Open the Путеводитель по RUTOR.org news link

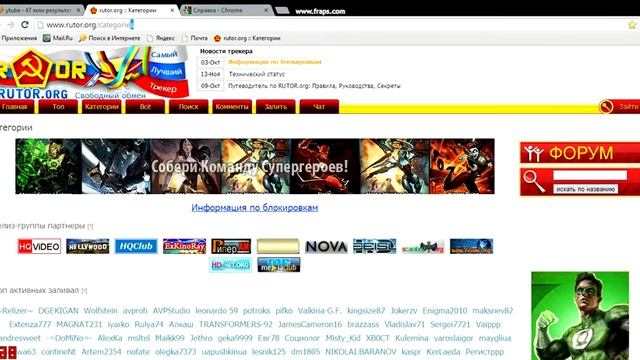[x=314, y=86]
